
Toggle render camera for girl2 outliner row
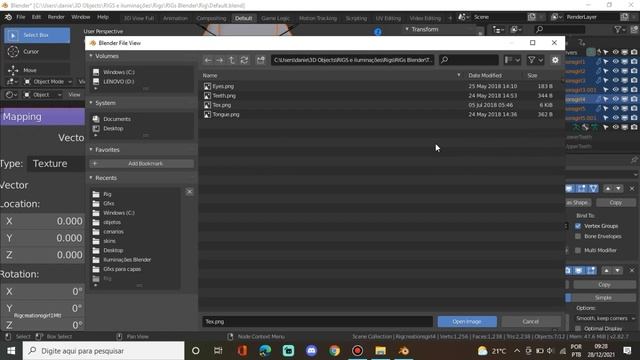[634, 71]
